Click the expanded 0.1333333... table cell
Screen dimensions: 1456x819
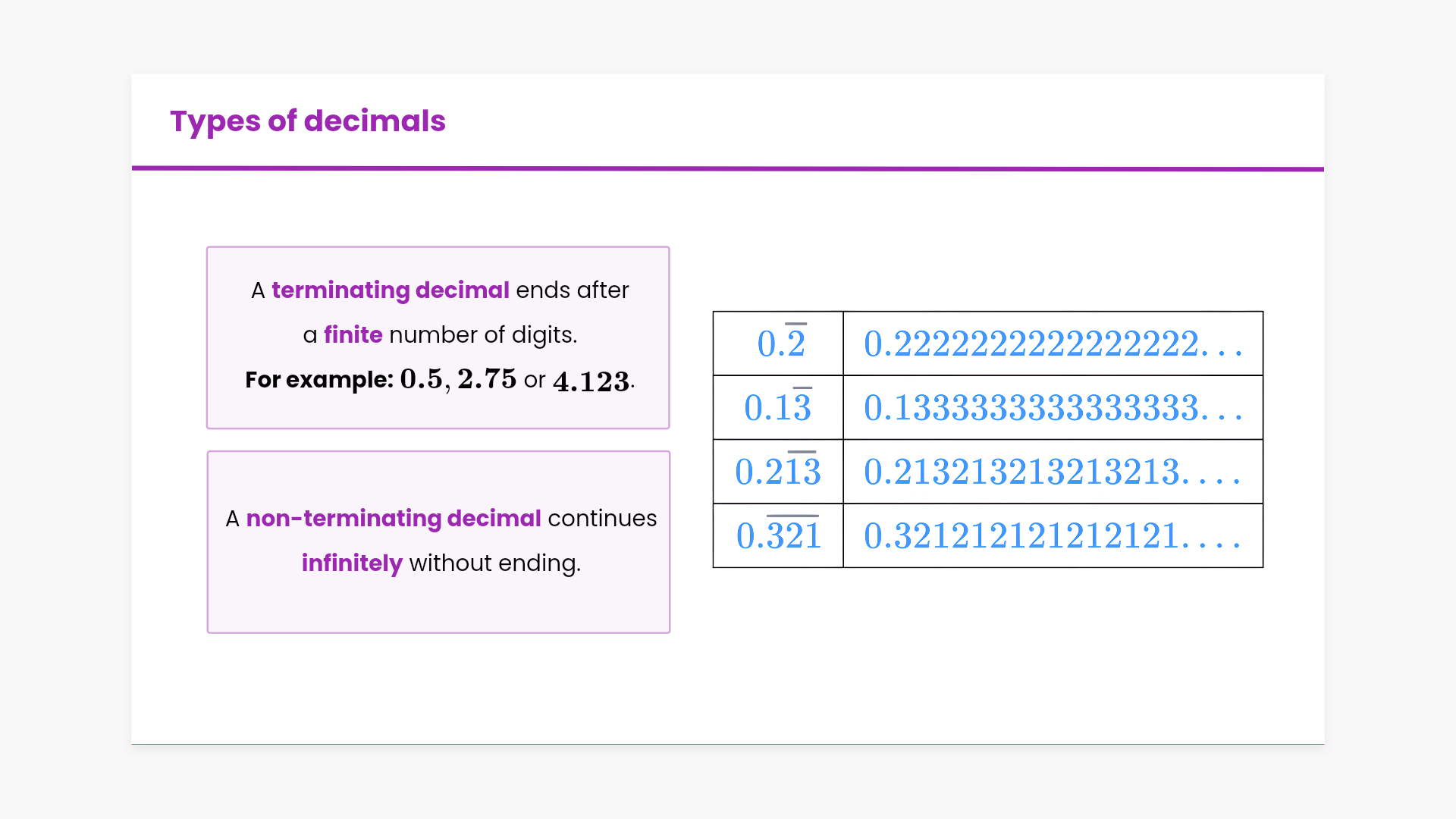[1053, 407]
